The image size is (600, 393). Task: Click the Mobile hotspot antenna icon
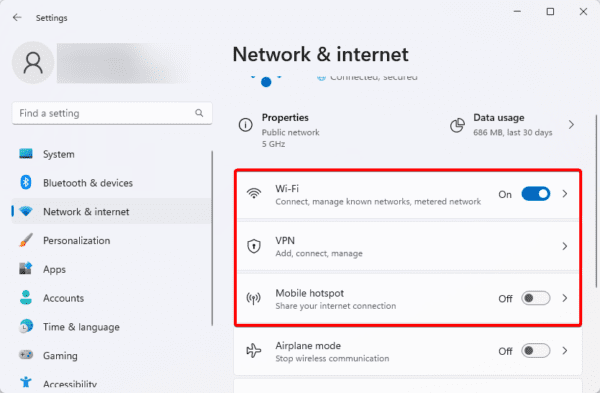point(254,298)
